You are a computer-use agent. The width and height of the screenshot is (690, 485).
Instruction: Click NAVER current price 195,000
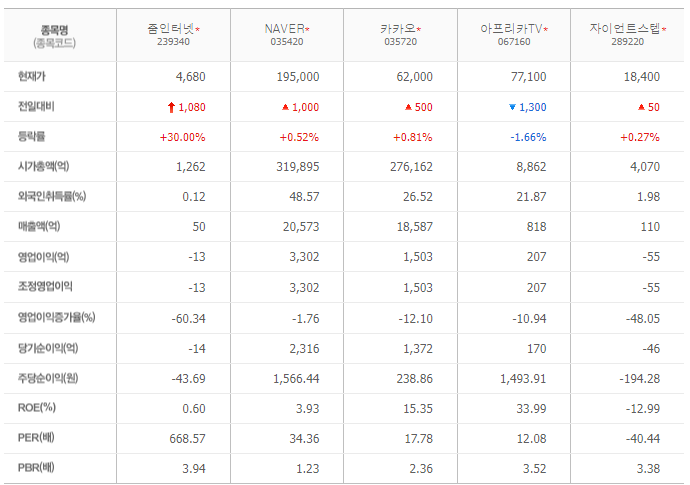point(298,77)
